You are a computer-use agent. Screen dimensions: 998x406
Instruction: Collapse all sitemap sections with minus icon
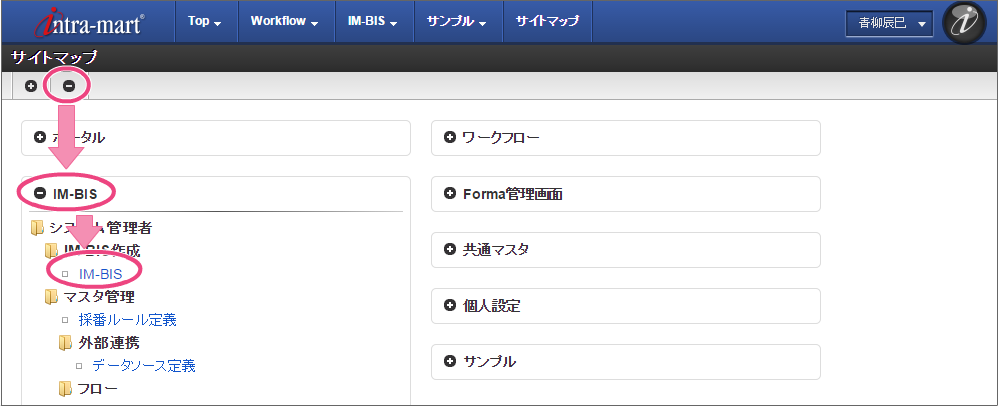pyautogui.click(x=69, y=86)
